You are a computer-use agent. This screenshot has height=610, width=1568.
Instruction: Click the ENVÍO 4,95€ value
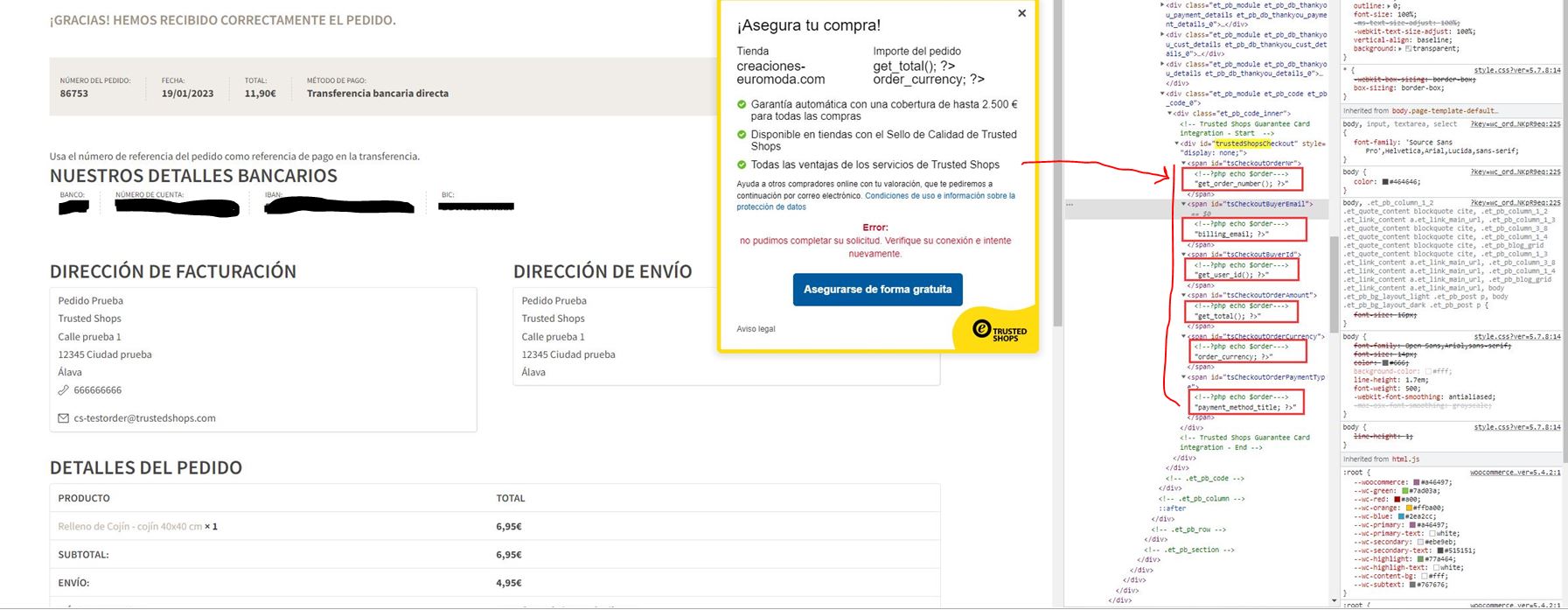(x=509, y=583)
